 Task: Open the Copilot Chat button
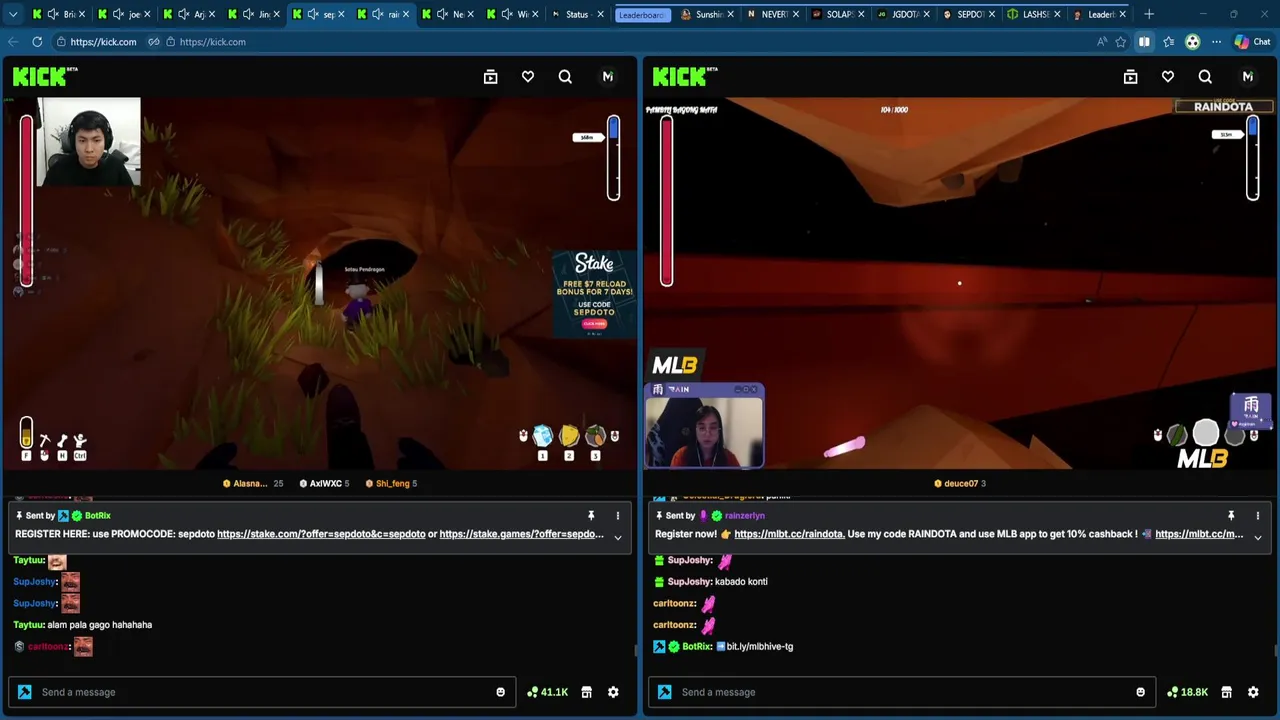1252,42
